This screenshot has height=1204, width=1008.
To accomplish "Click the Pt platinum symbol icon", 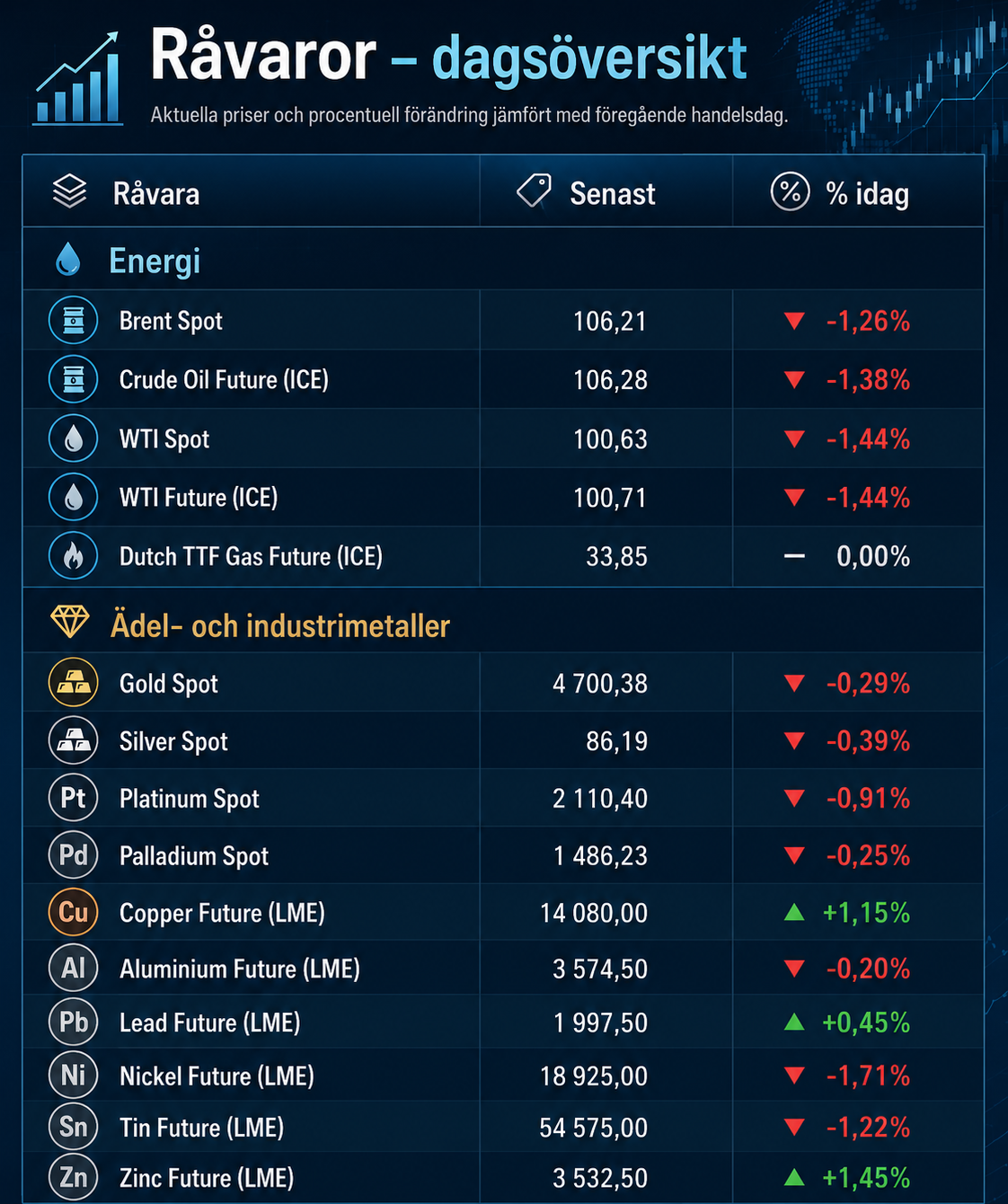I will tap(73, 798).
